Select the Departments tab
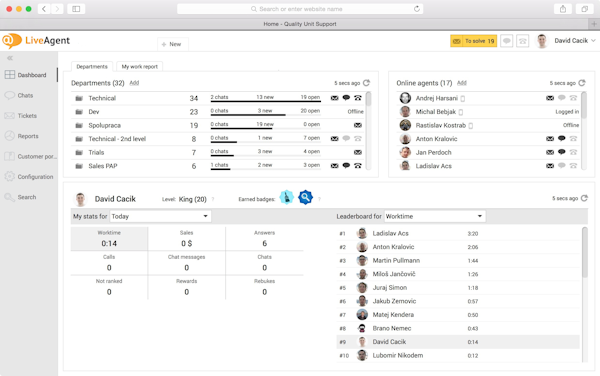Screen dimensions: 600x376 click(92, 67)
